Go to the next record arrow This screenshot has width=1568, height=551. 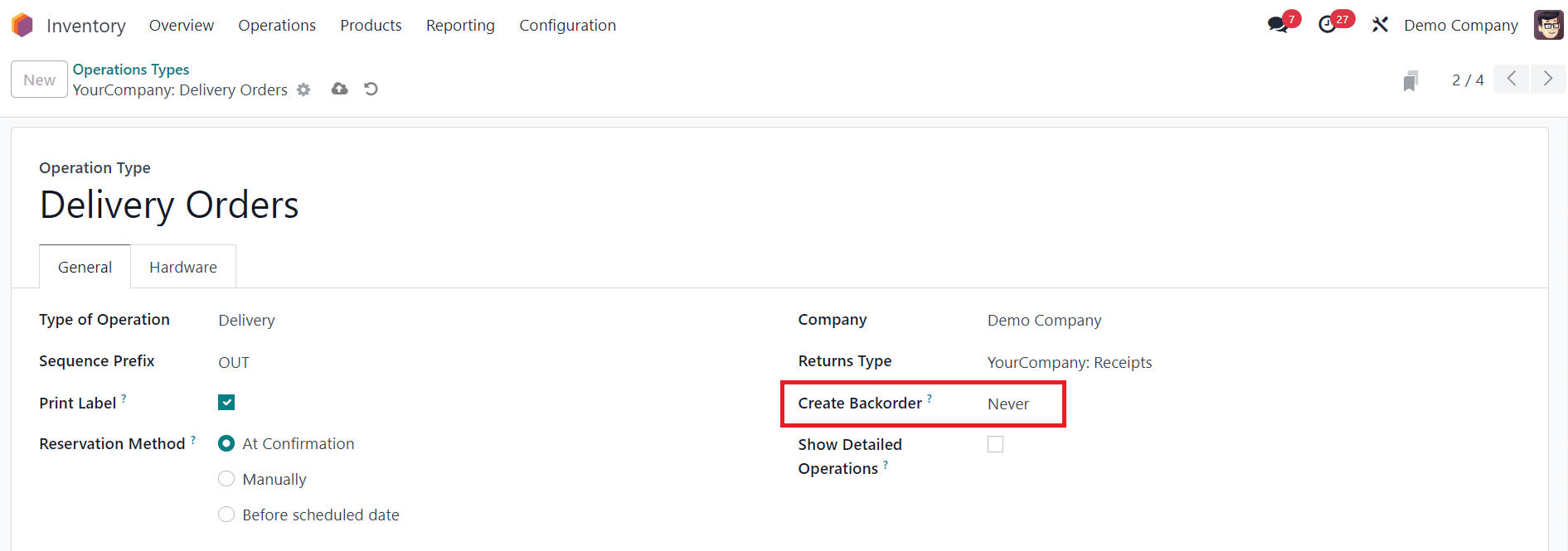[1547, 79]
